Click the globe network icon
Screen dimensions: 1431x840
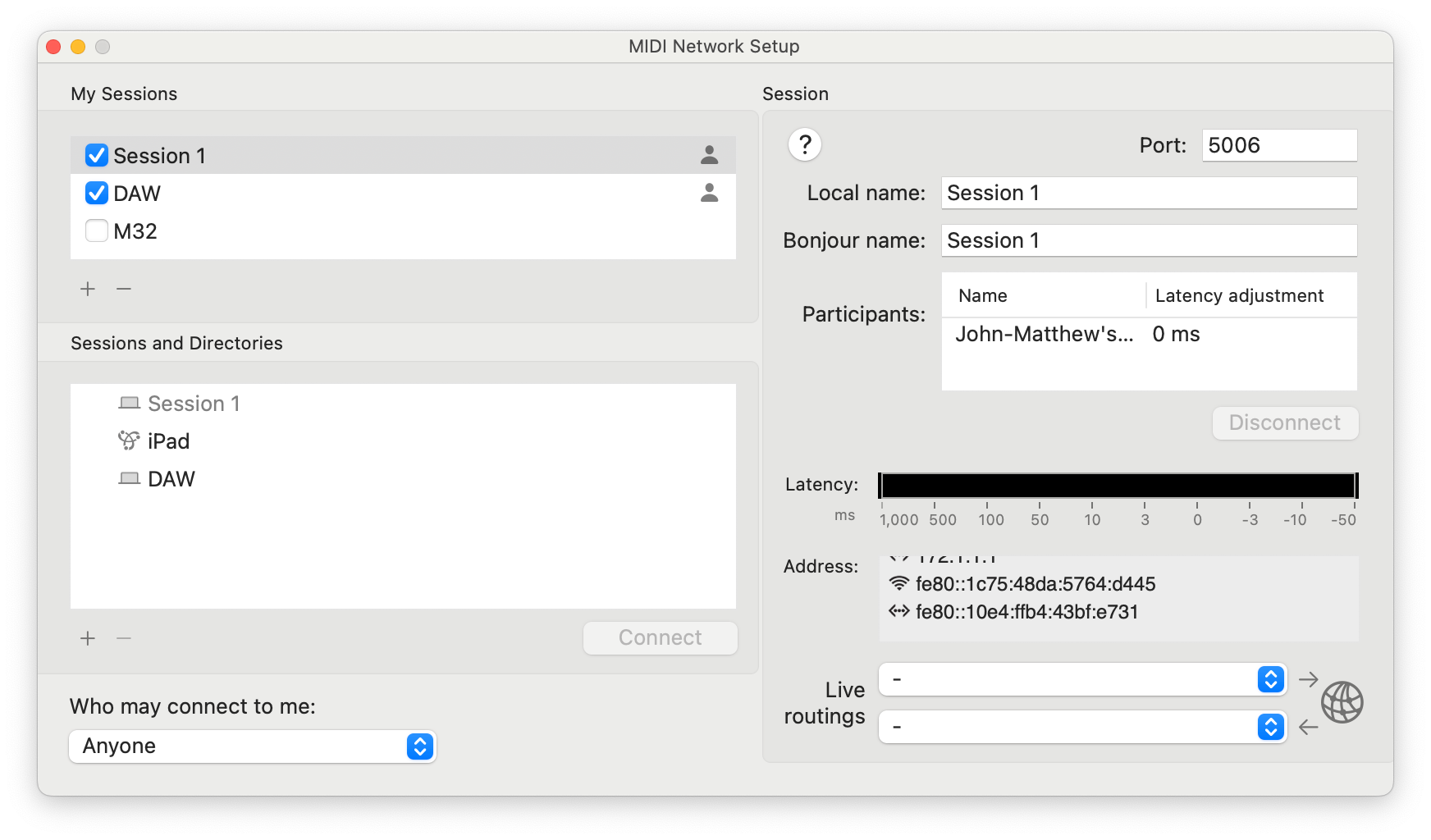tap(1342, 702)
